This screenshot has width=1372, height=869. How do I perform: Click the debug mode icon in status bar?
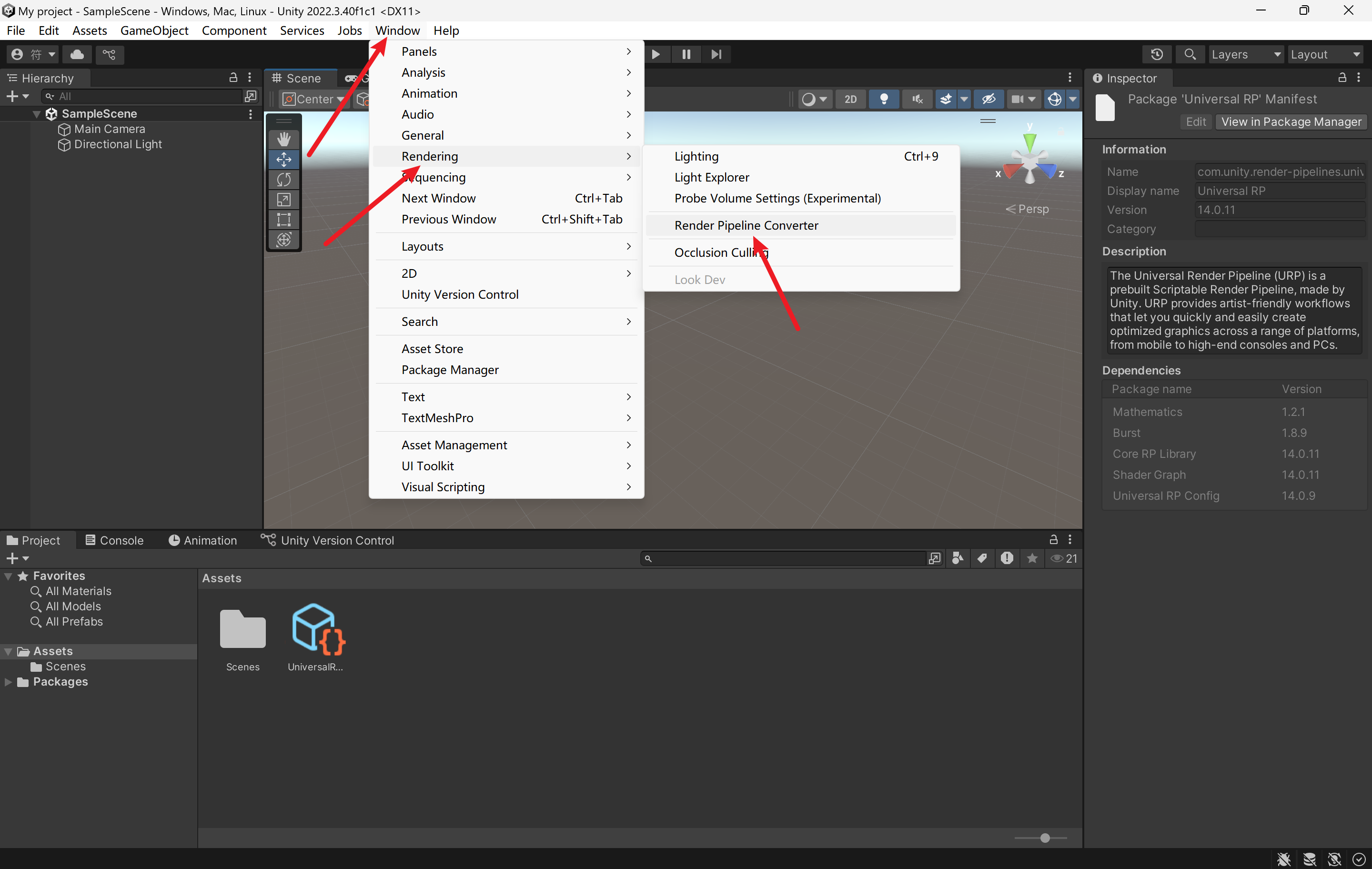click(x=1284, y=859)
